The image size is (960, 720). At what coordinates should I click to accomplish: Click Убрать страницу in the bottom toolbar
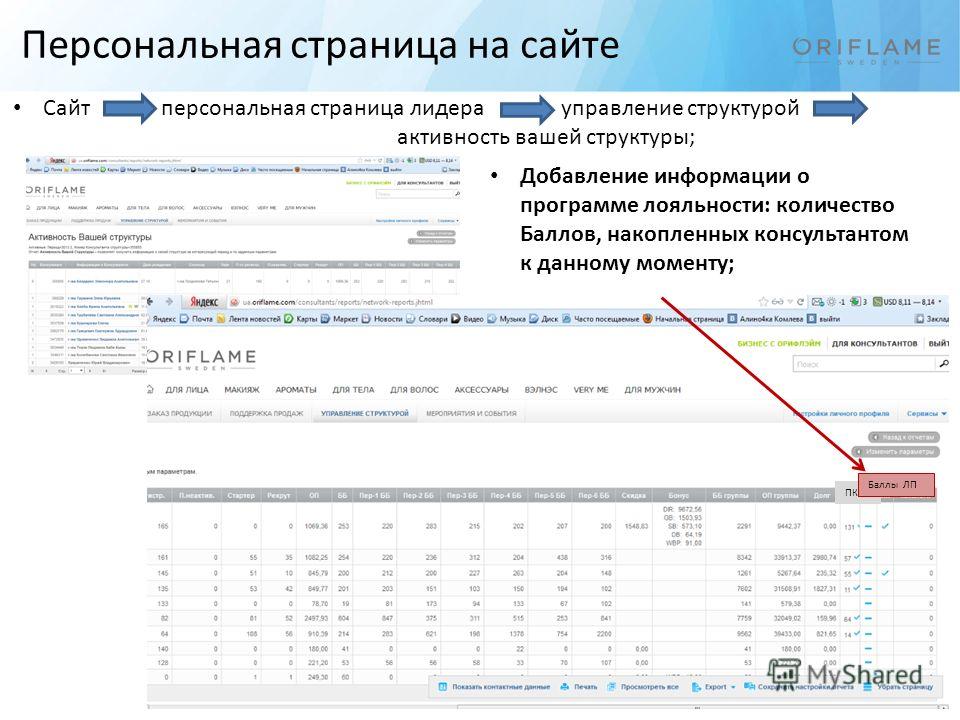point(898,687)
